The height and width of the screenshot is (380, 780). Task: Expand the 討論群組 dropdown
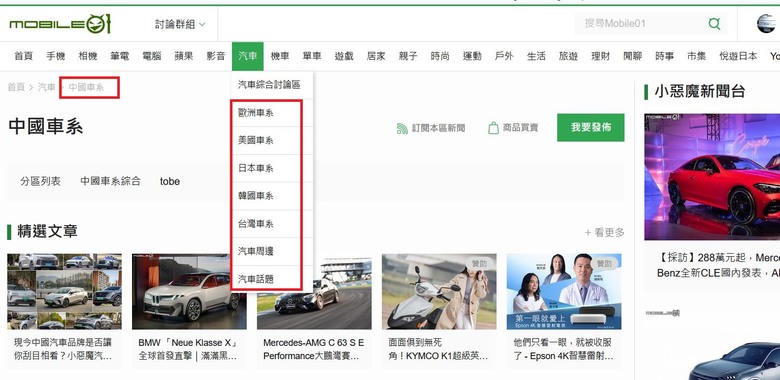pos(180,24)
